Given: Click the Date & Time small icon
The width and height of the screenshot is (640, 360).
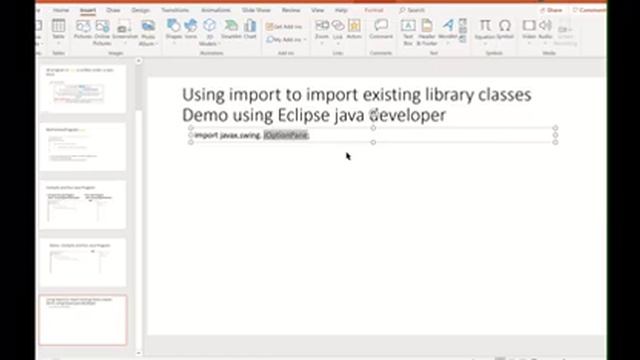Looking at the screenshot, I should pos(462,22).
